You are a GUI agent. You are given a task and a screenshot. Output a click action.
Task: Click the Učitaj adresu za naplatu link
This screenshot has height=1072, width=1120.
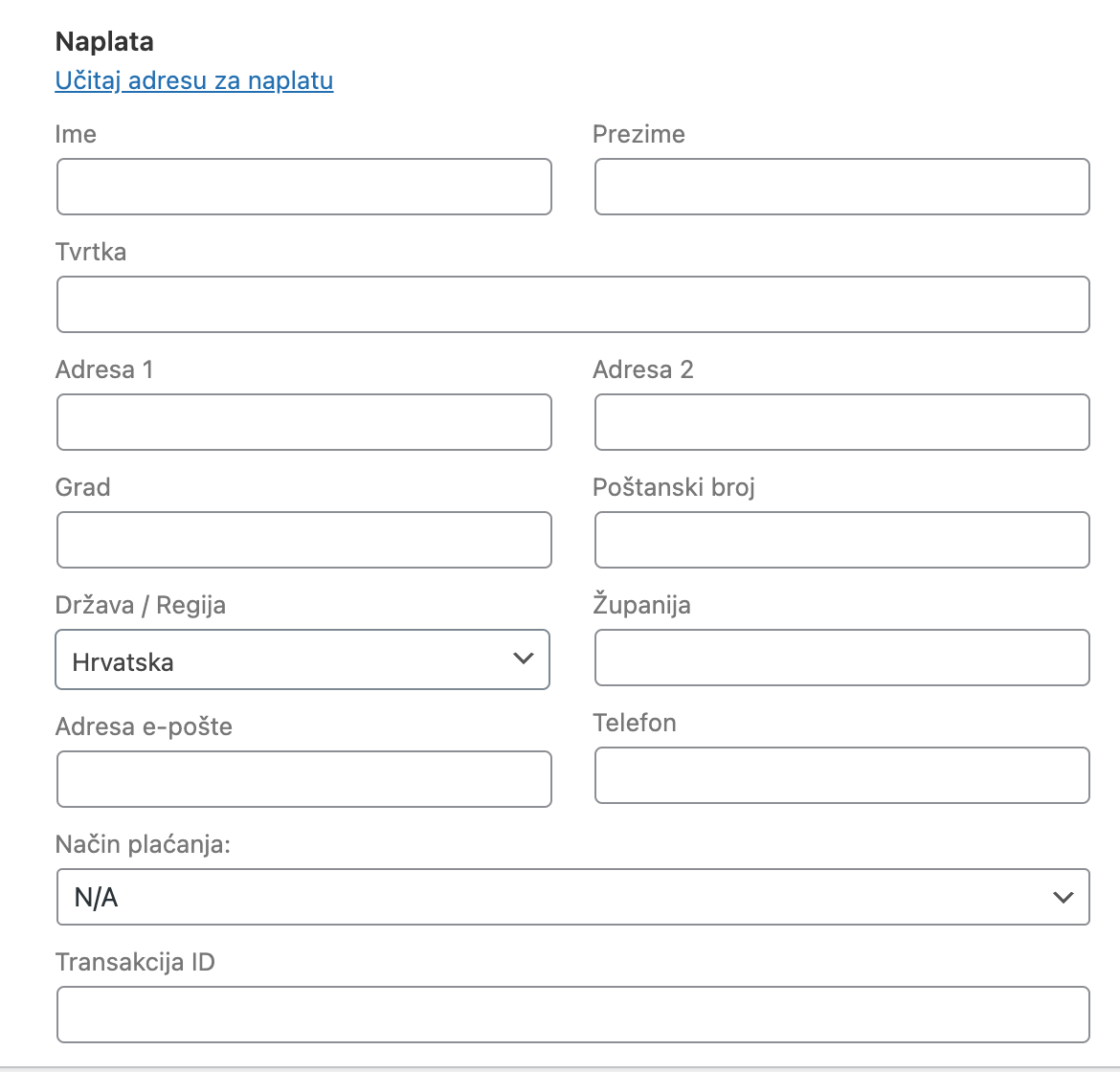[x=194, y=81]
